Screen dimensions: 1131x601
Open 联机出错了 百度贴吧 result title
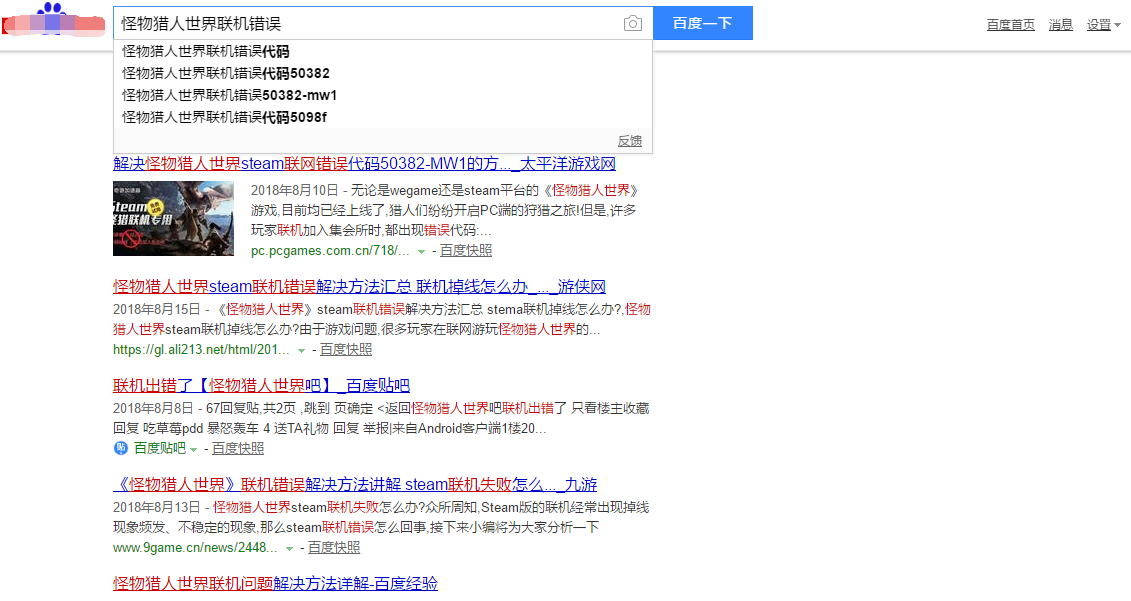point(261,385)
